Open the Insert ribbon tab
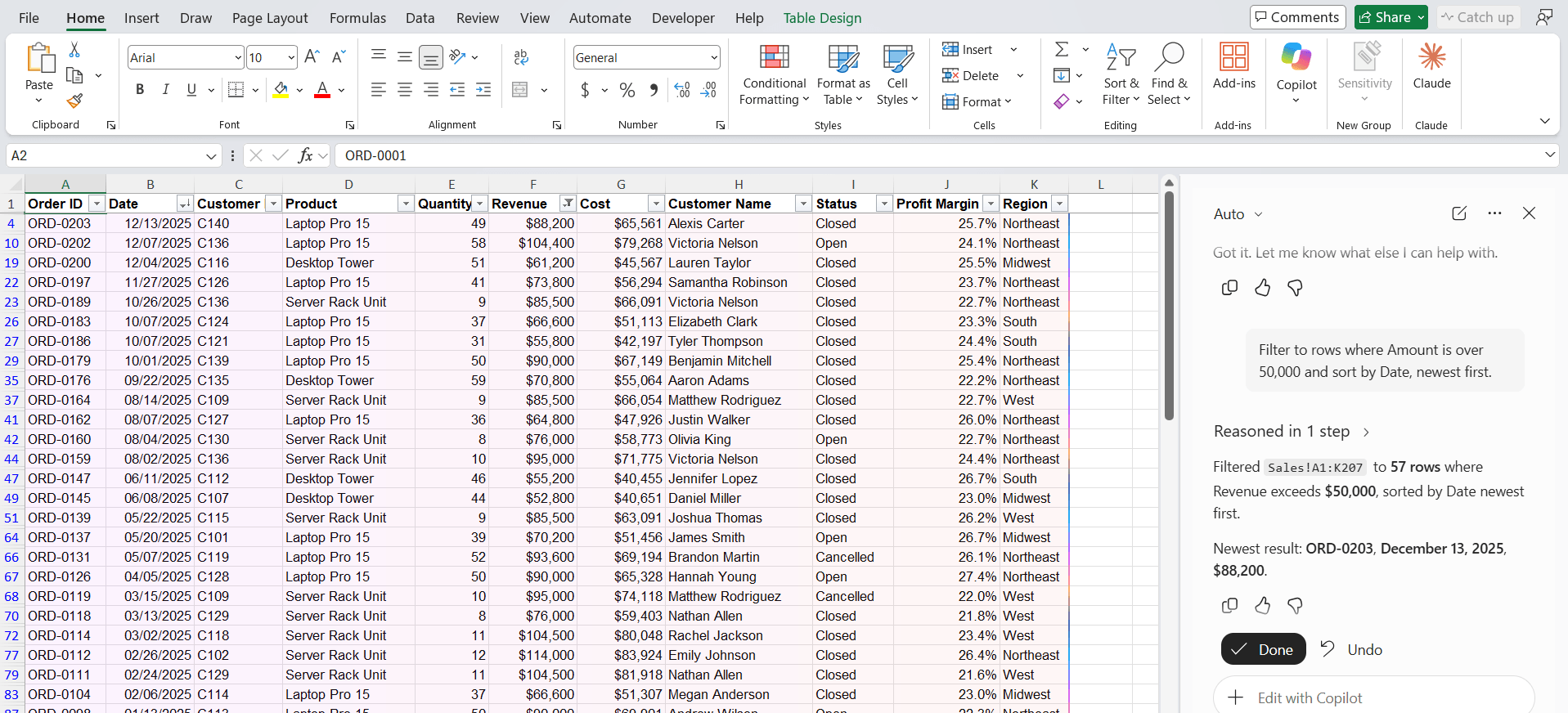Screen dimensions: 1568x713 (142, 18)
